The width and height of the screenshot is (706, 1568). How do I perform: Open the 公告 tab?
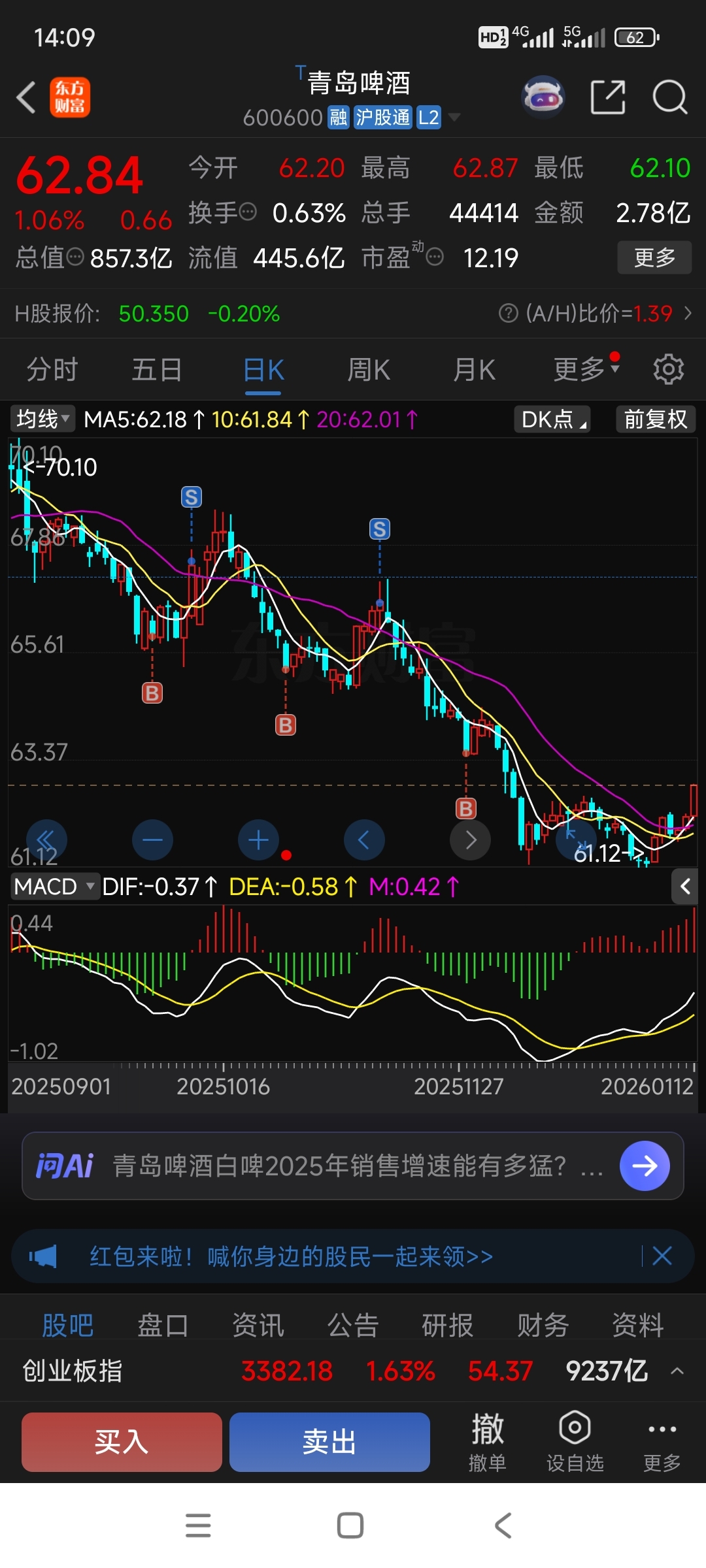tap(353, 1325)
